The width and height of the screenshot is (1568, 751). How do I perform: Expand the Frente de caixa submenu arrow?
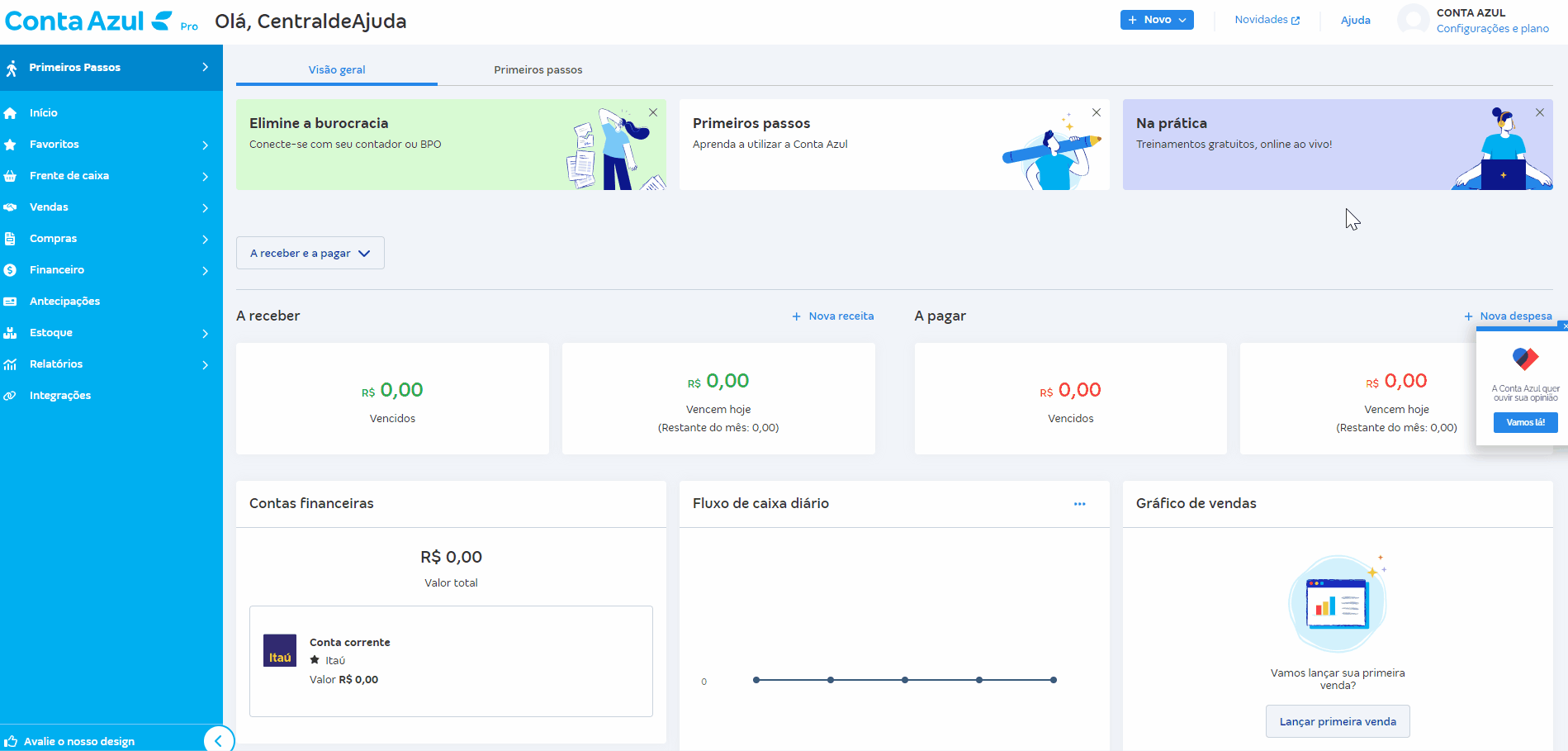pyautogui.click(x=206, y=177)
